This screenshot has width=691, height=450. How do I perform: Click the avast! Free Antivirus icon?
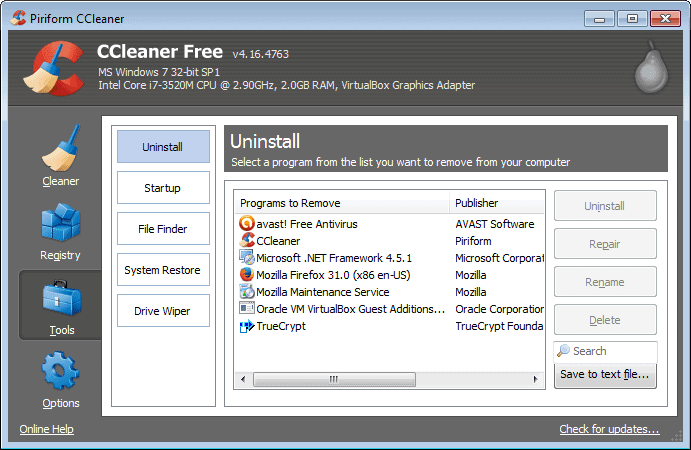[247, 223]
